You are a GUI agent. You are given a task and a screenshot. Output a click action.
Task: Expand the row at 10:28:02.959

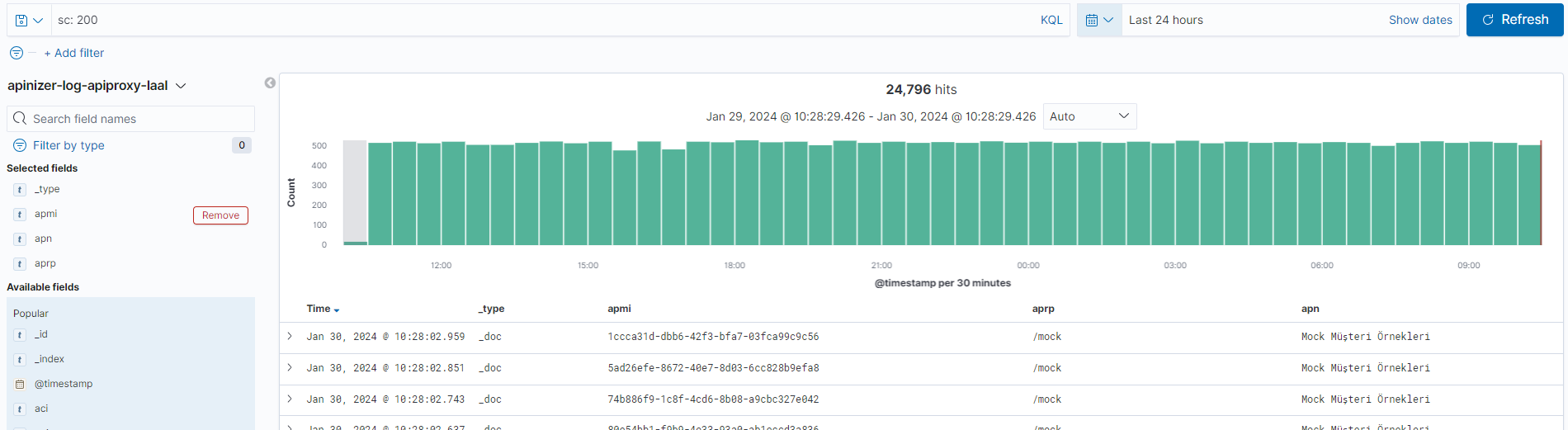click(290, 337)
